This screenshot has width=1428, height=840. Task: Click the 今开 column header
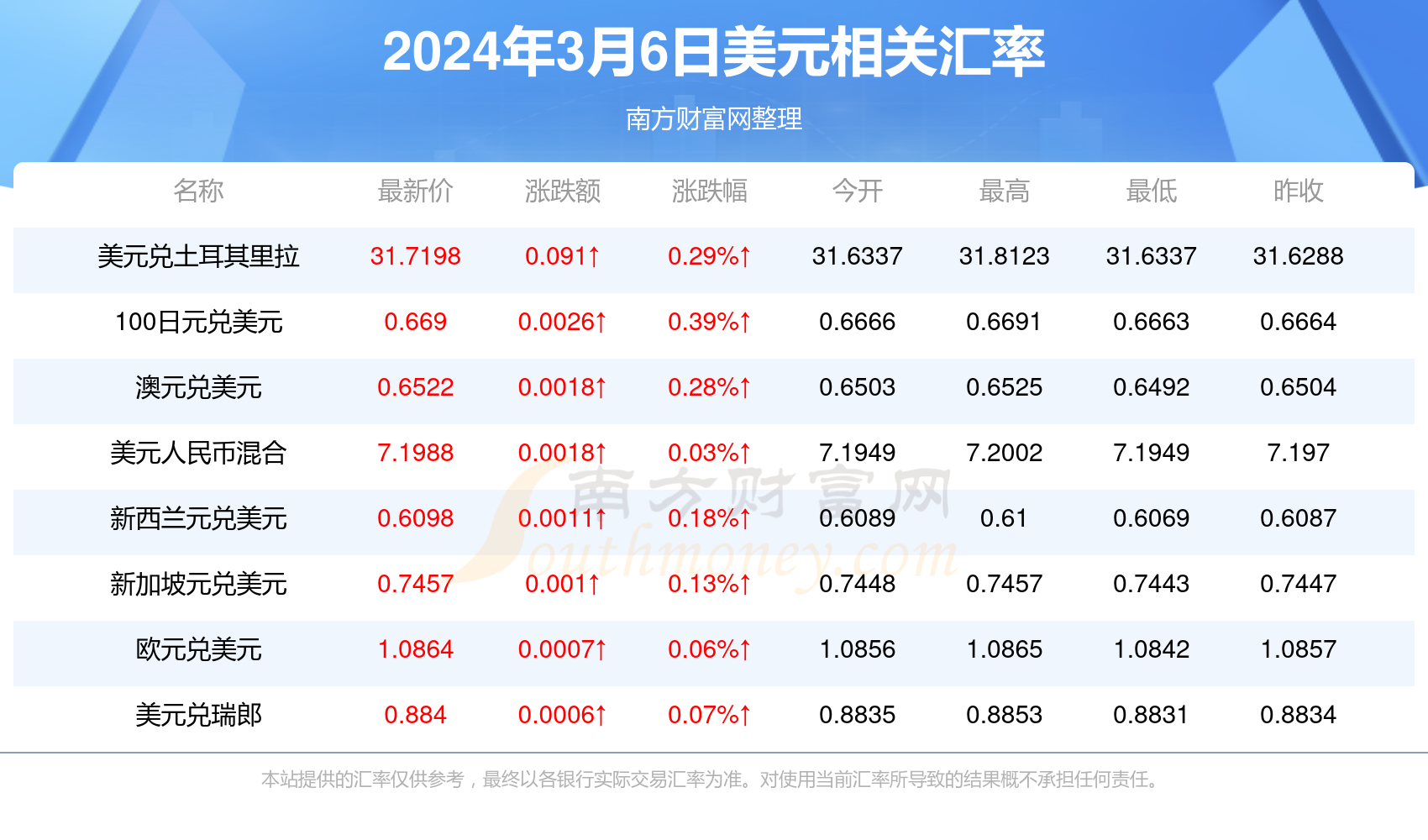(857, 191)
